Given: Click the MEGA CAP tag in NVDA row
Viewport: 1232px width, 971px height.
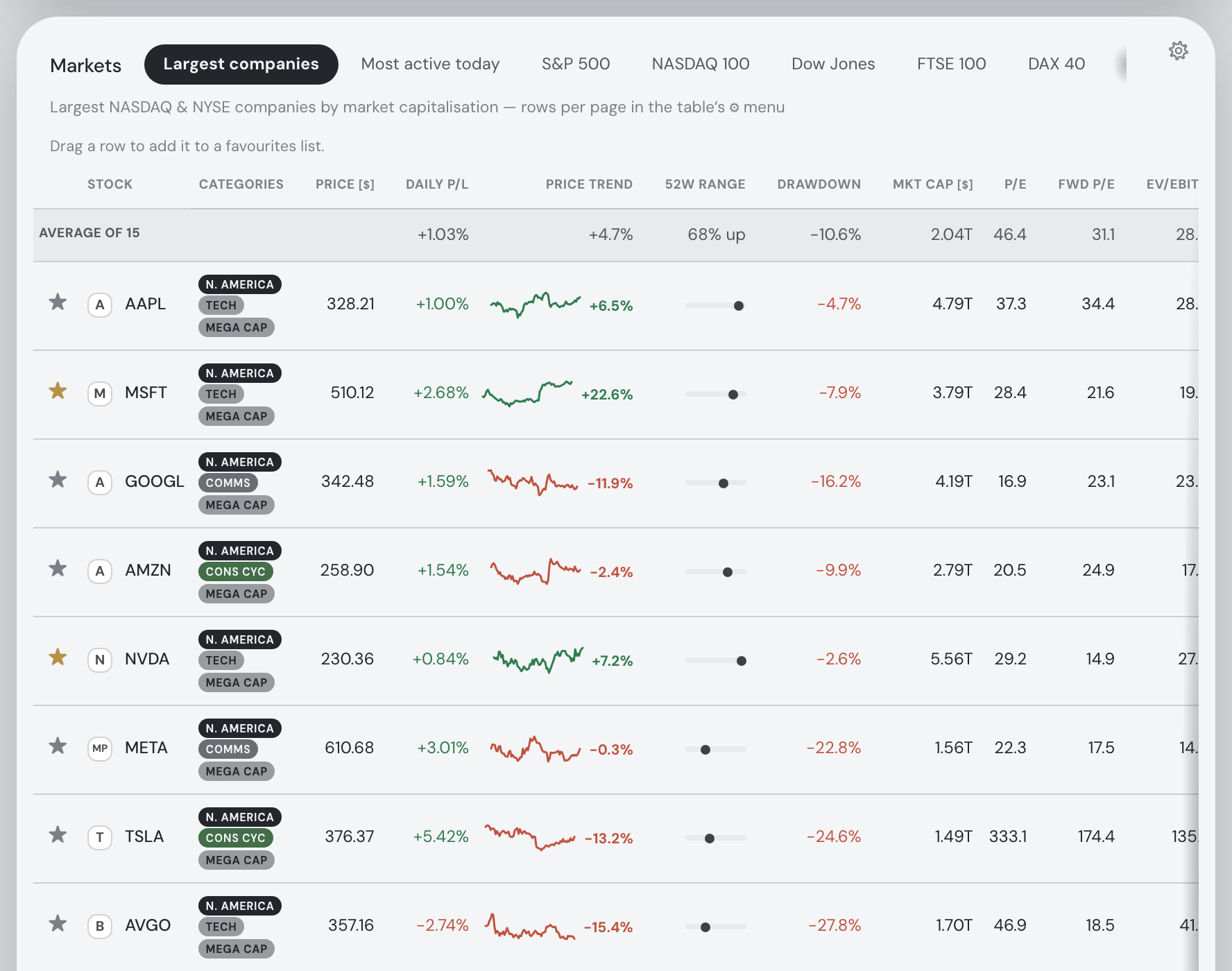Looking at the screenshot, I should (x=237, y=682).
